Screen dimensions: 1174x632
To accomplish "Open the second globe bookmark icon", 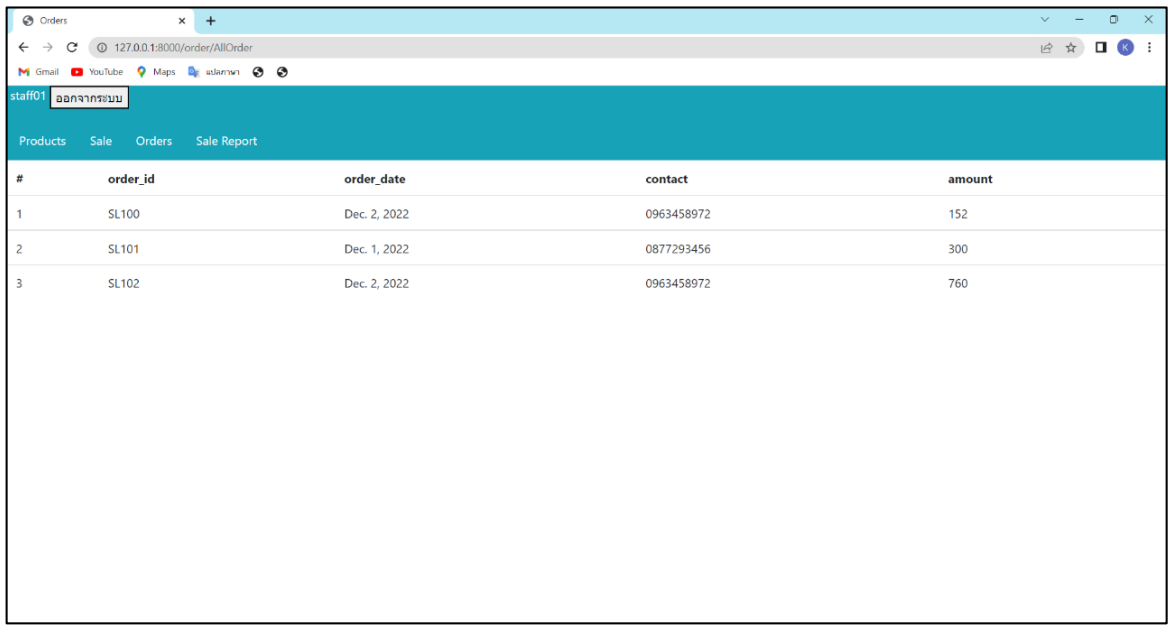I will click(x=282, y=72).
